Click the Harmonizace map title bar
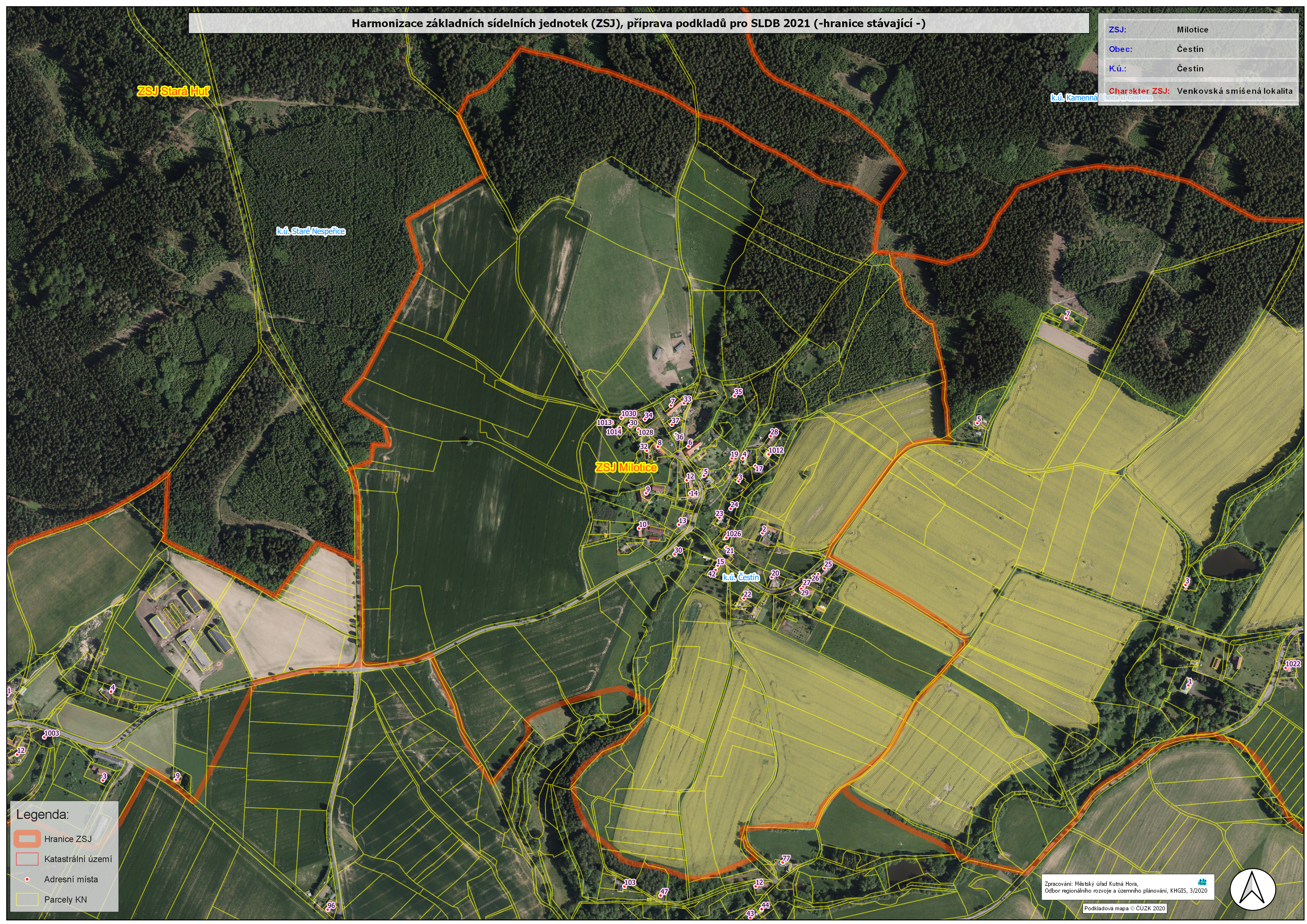Screen dimensions: 1307x924 click(638, 23)
